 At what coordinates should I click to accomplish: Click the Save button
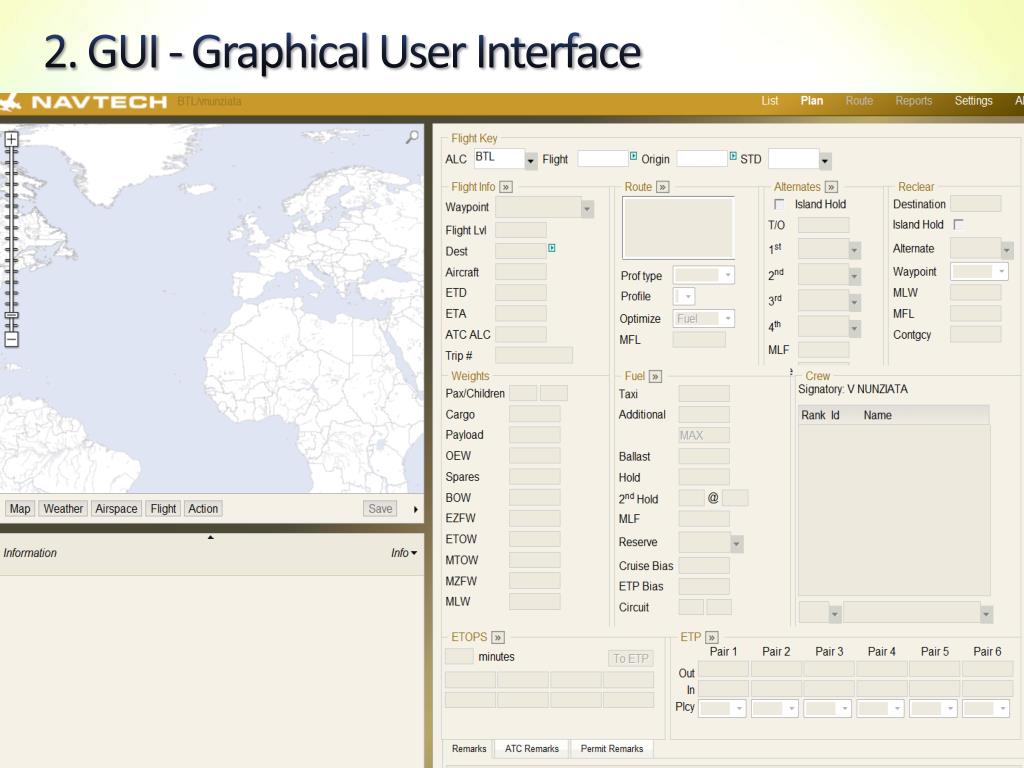tap(380, 509)
